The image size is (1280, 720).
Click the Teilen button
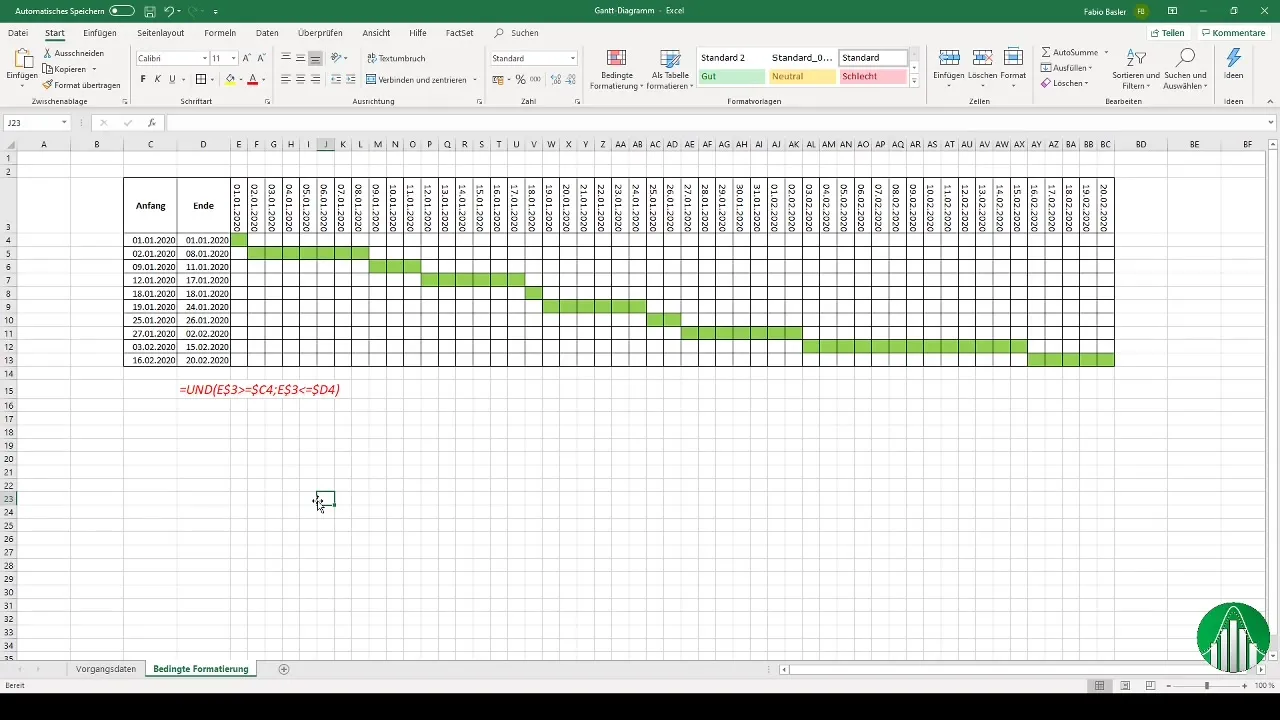[1167, 33]
